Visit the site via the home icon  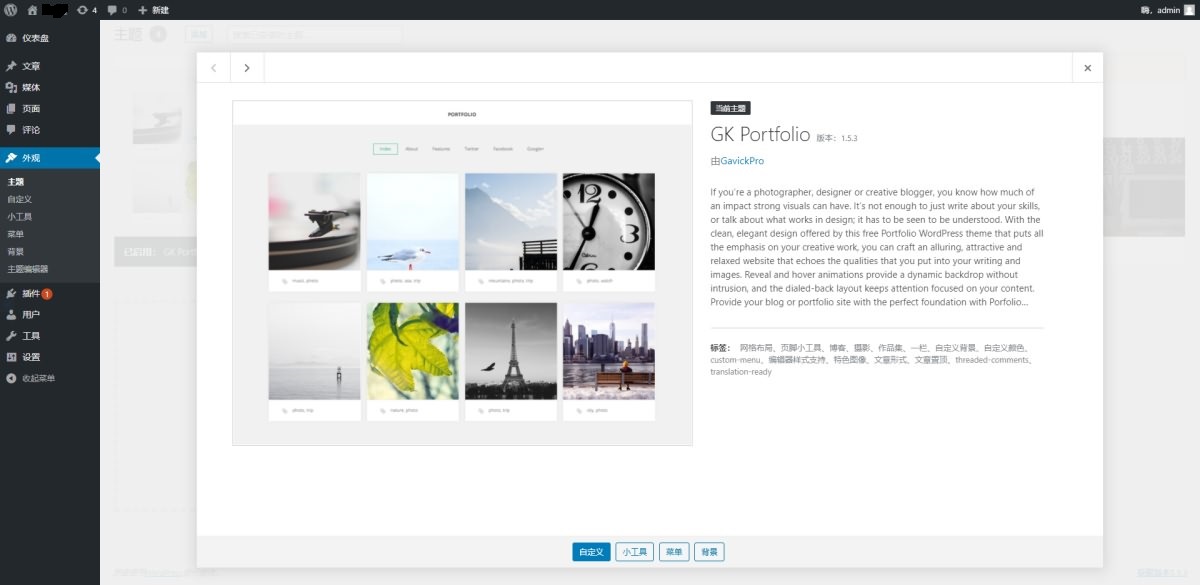click(33, 10)
